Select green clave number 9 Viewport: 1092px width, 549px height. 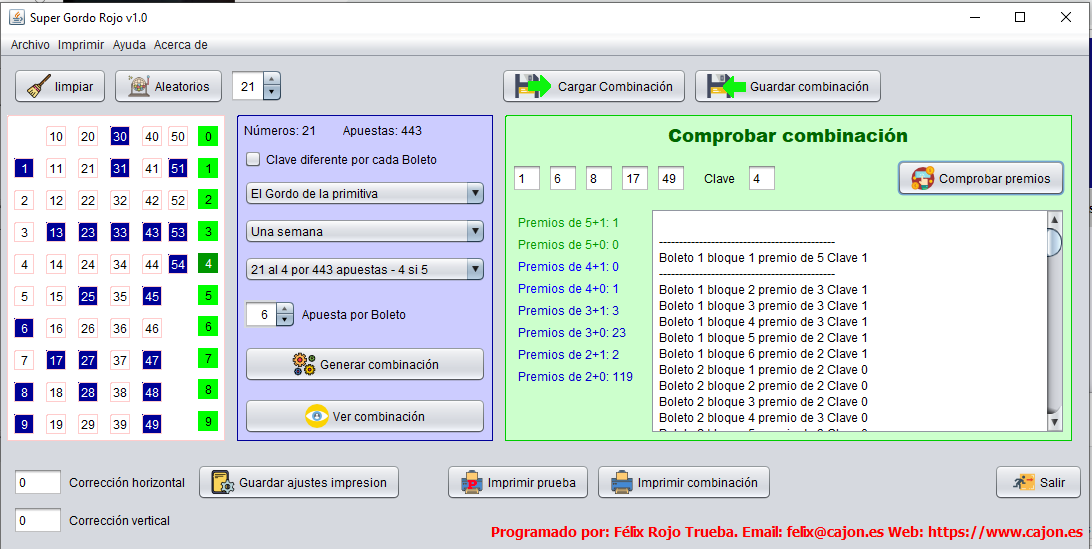coord(208,421)
